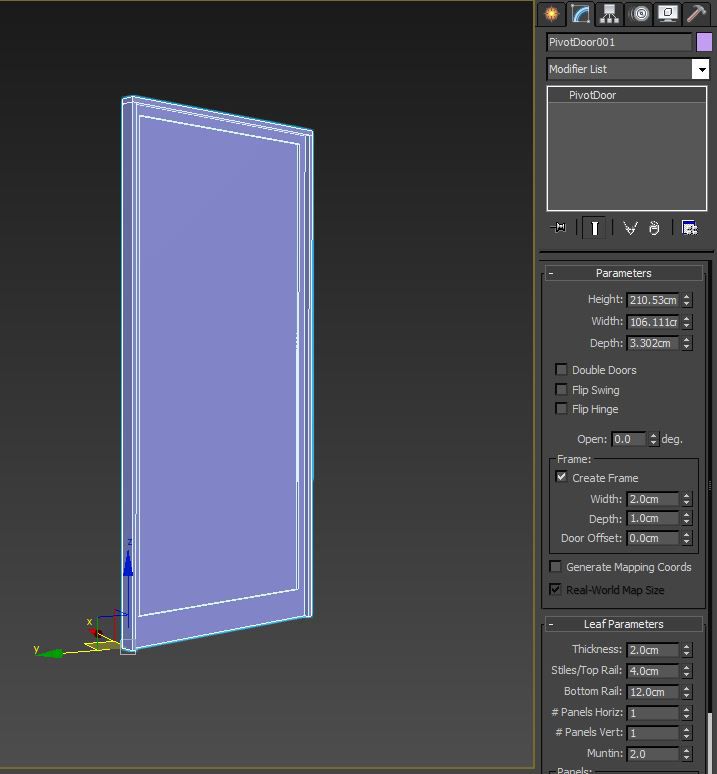
Task: Click the Stiles/Top Rail field
Action: [652, 671]
